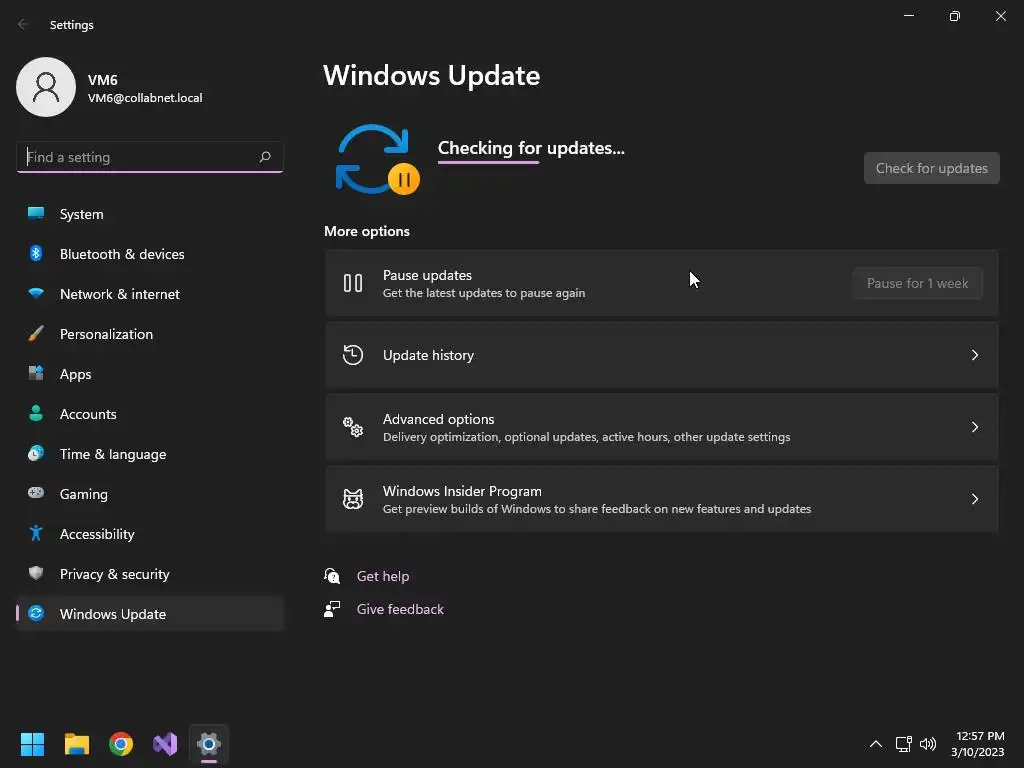
Task: Click the Give feedback link
Action: click(x=400, y=609)
